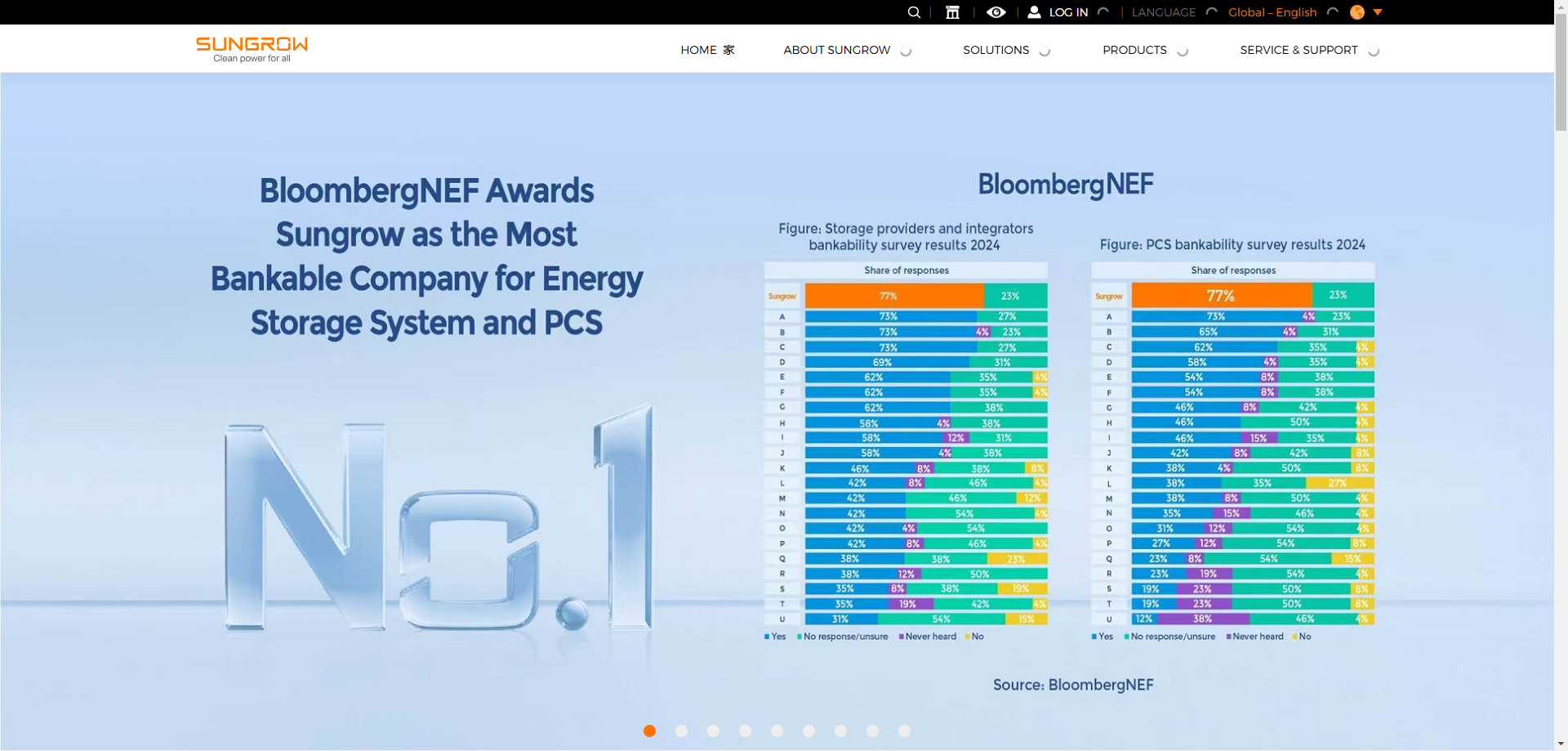
Task: Click the user account person icon
Action: (x=1034, y=12)
